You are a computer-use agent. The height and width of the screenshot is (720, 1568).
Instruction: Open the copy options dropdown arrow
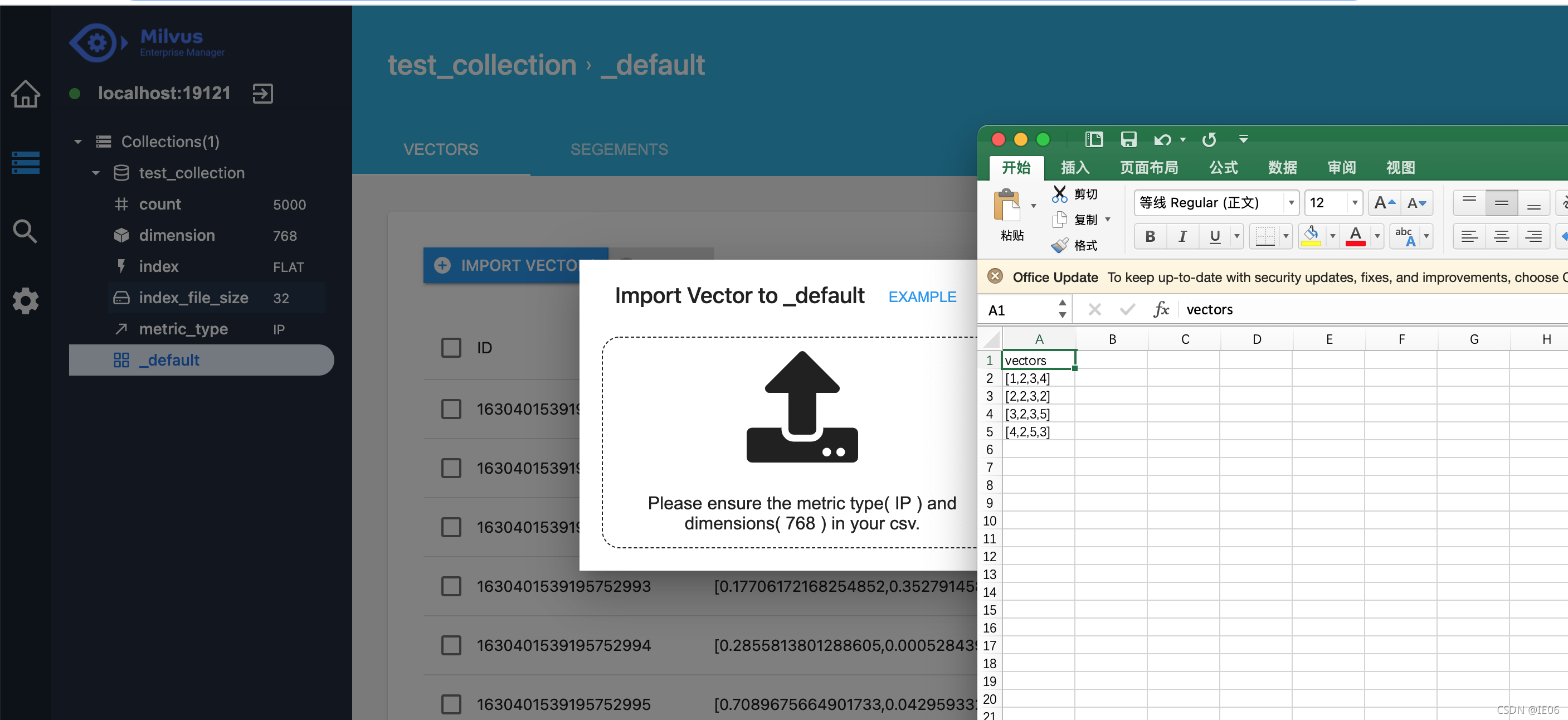(1108, 219)
